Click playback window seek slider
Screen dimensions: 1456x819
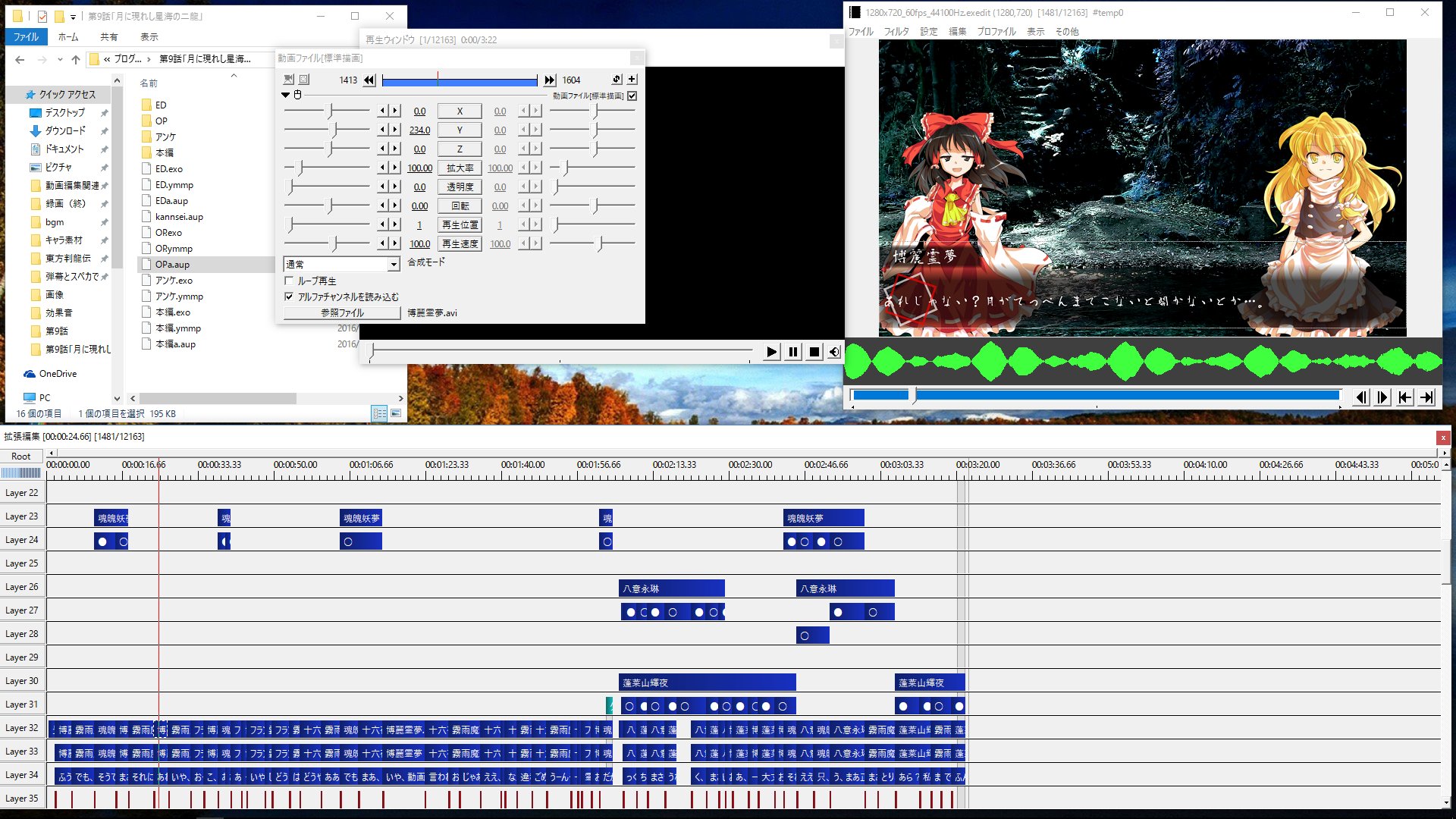[561, 351]
